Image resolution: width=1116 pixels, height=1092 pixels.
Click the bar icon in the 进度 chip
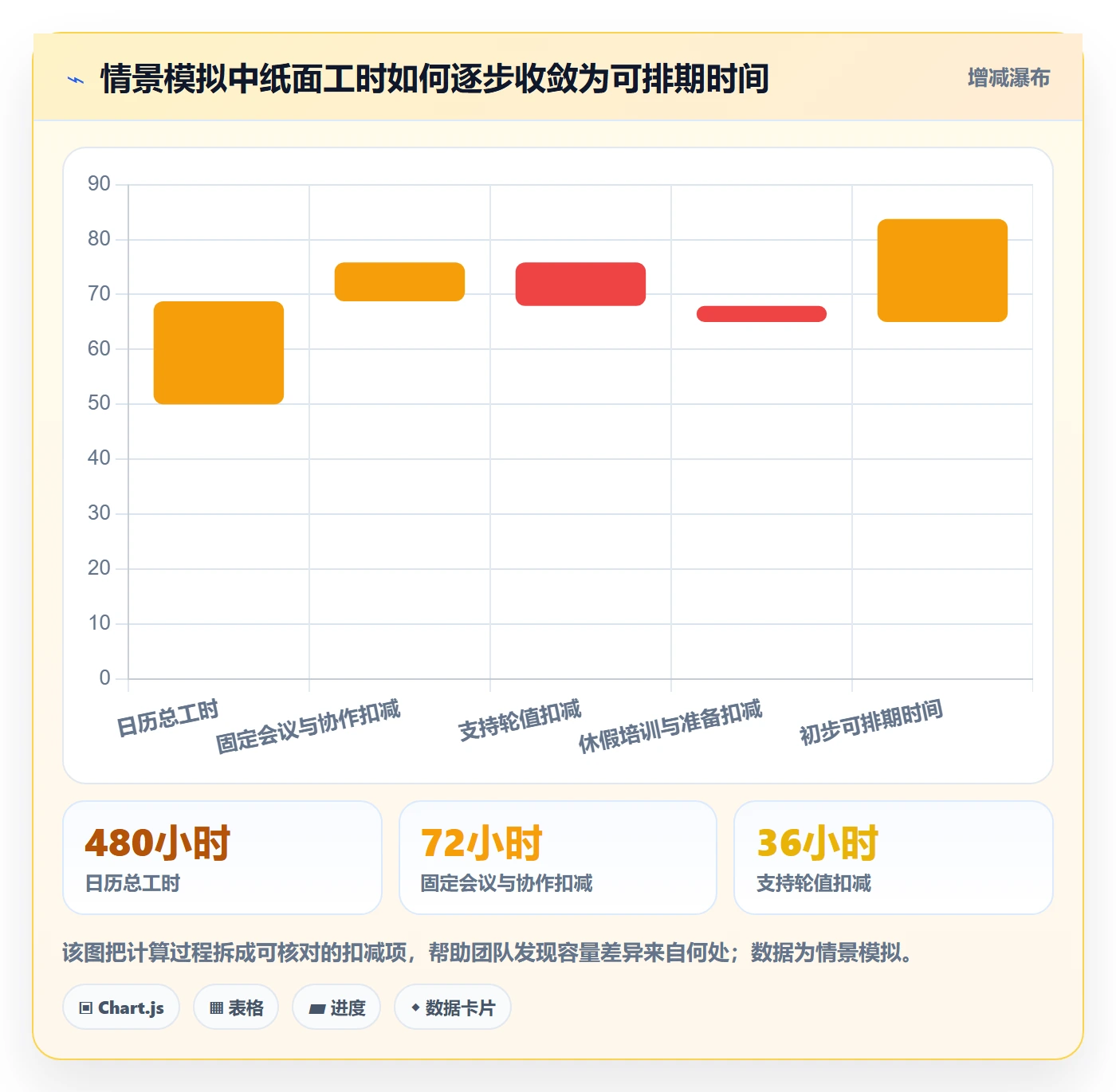pyautogui.click(x=316, y=1009)
